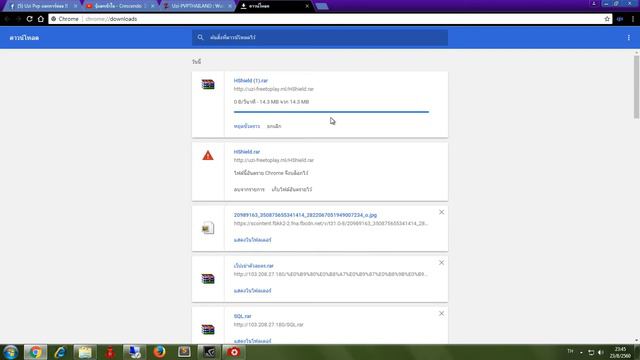Open the Windows Start menu orb
The image size is (640, 360).
pyautogui.click(x=11, y=352)
